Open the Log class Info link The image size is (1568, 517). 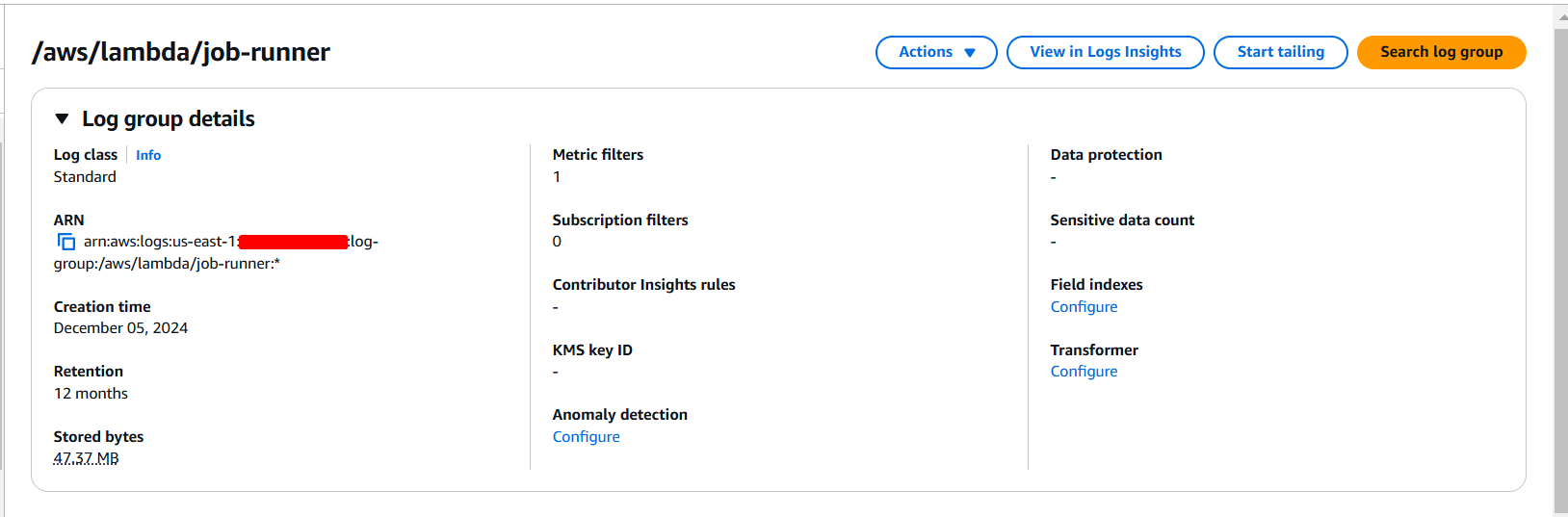148,155
